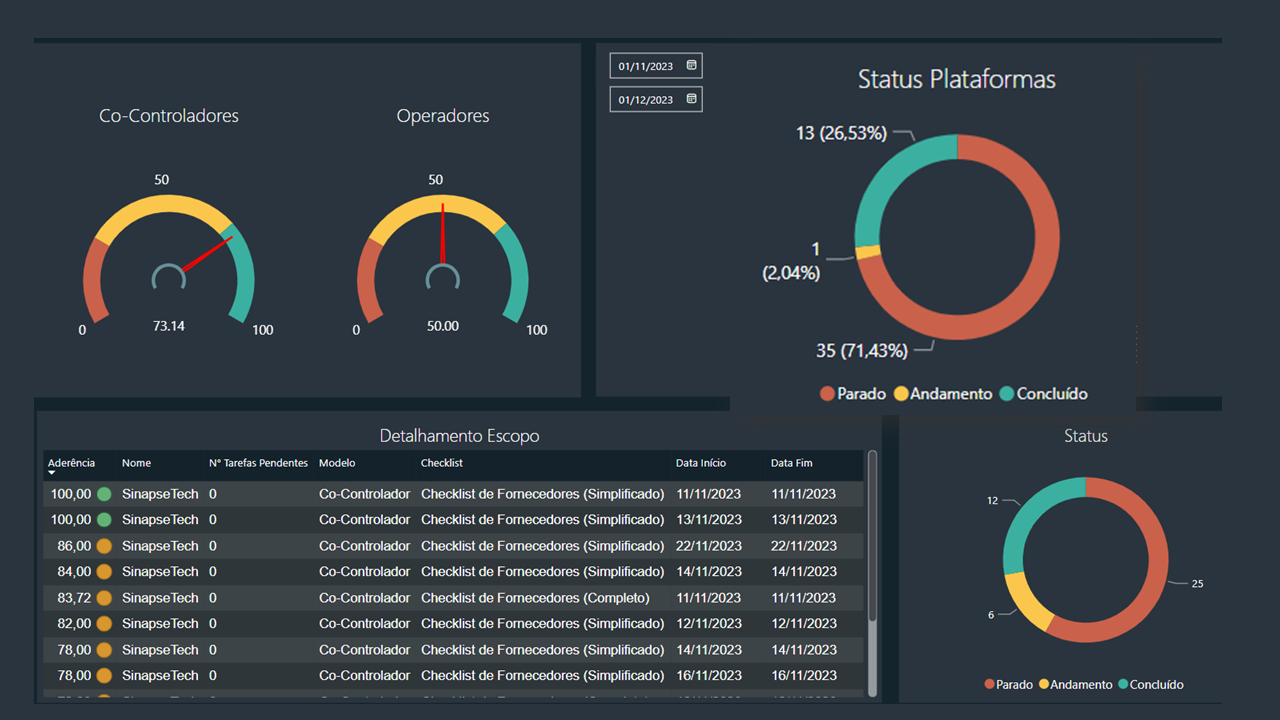
Task: Filter by Parado in Status Plataformas legend
Action: (853, 394)
